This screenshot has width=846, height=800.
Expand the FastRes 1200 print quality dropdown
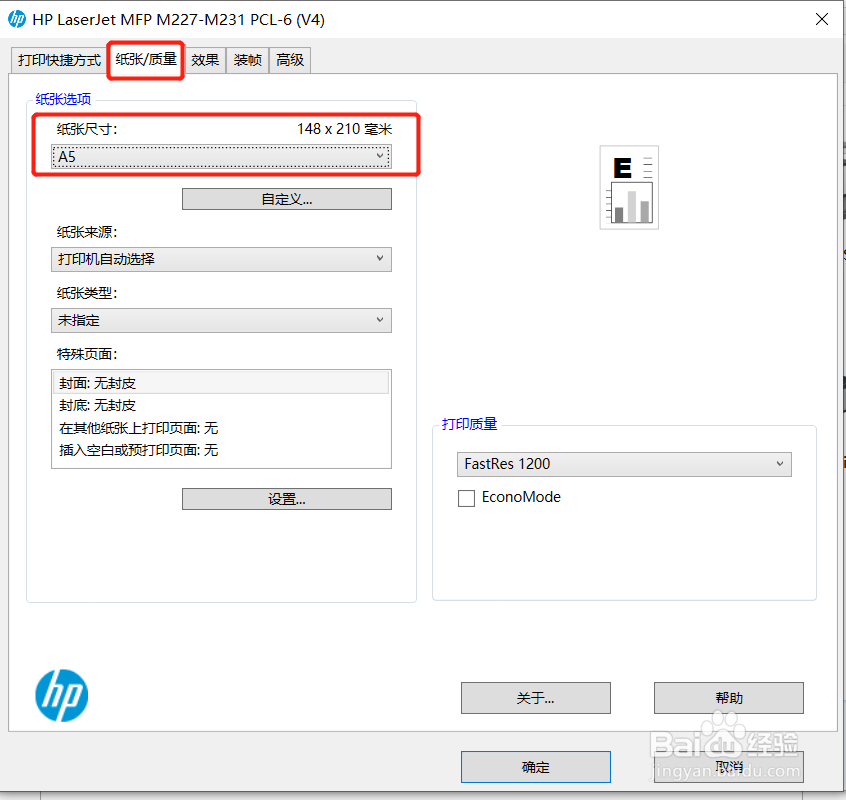[624, 464]
